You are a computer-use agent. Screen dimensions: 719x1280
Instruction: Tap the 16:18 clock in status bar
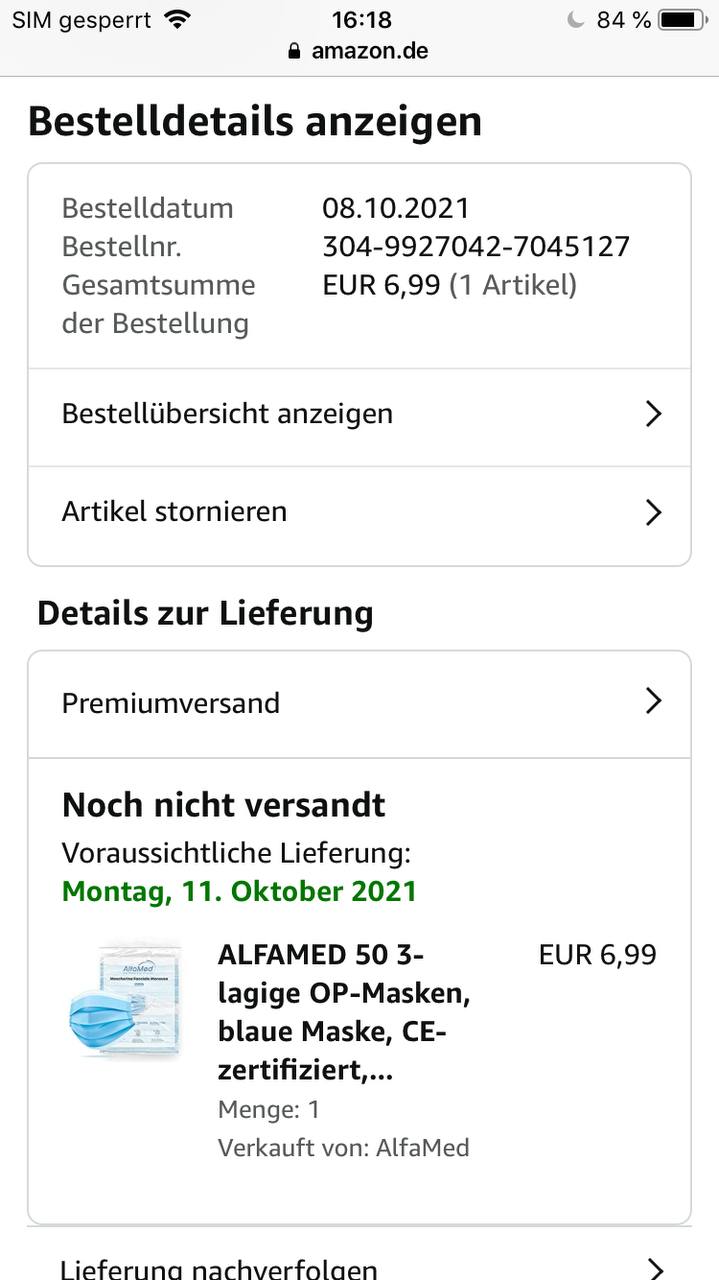361,19
